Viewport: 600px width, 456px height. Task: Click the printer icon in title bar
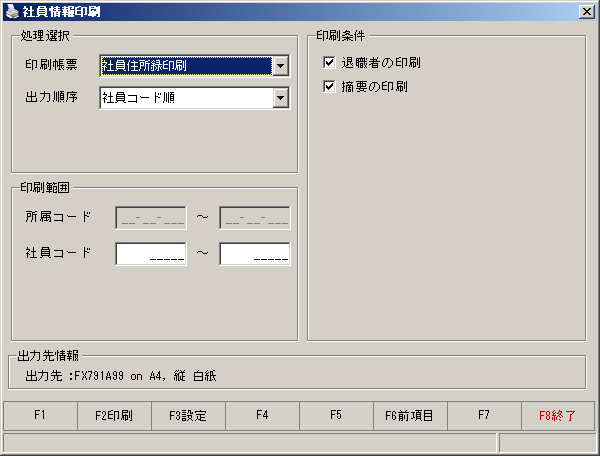point(12,11)
